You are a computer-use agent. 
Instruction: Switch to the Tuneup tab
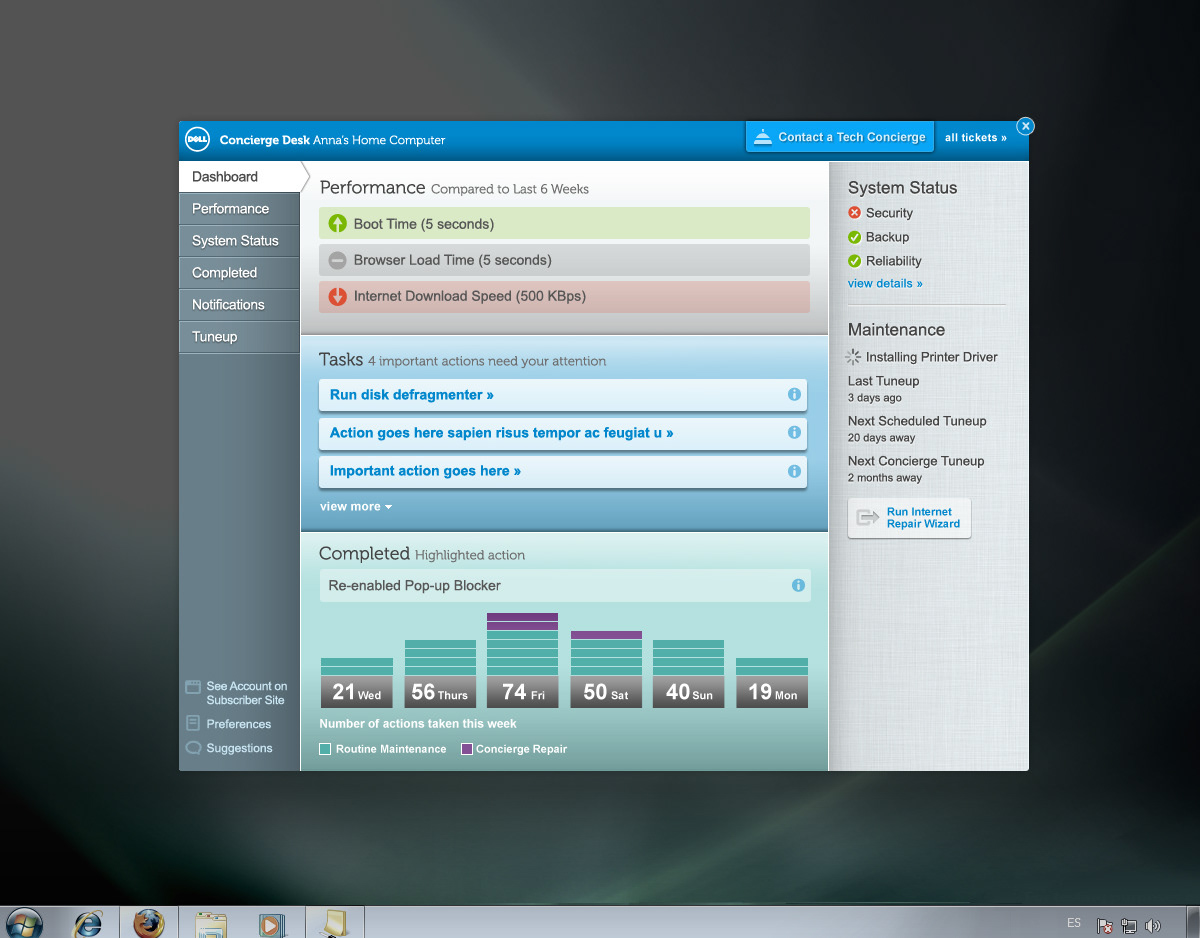(x=239, y=337)
